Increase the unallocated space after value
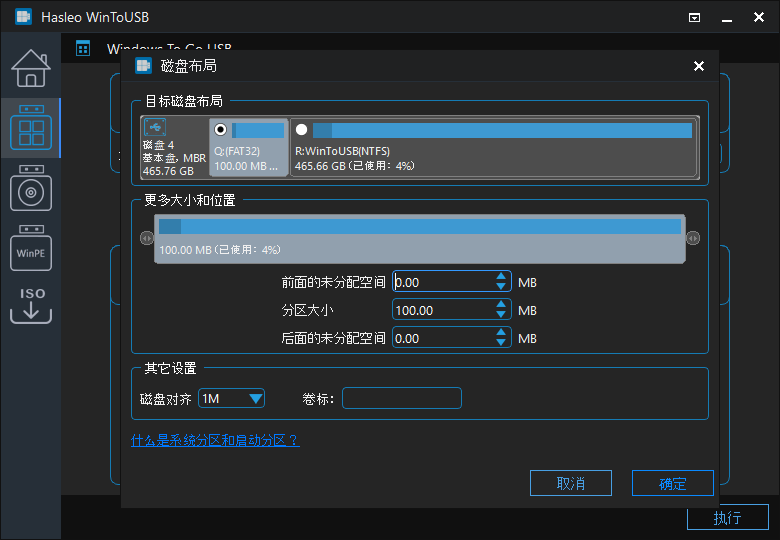 [x=501, y=332]
